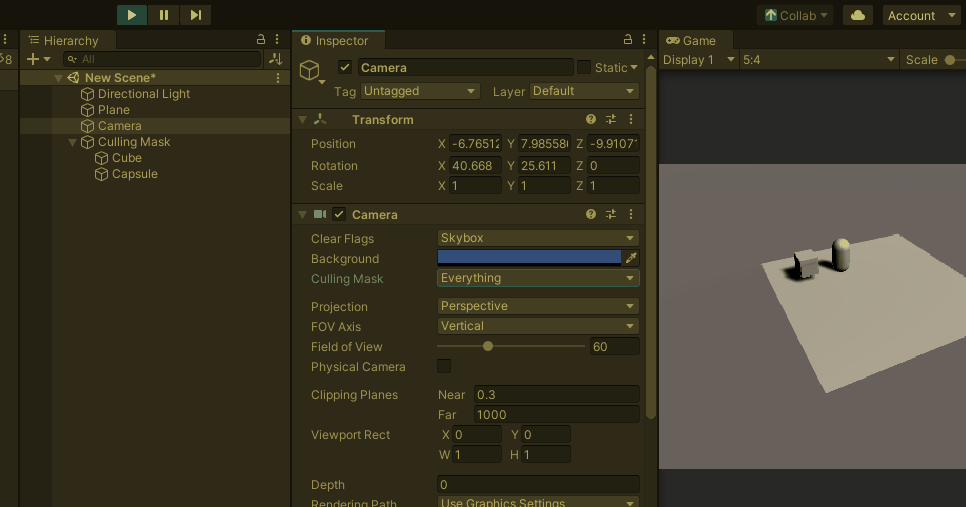Click the blue Background color swatch
This screenshot has height=507, width=966.
529,258
